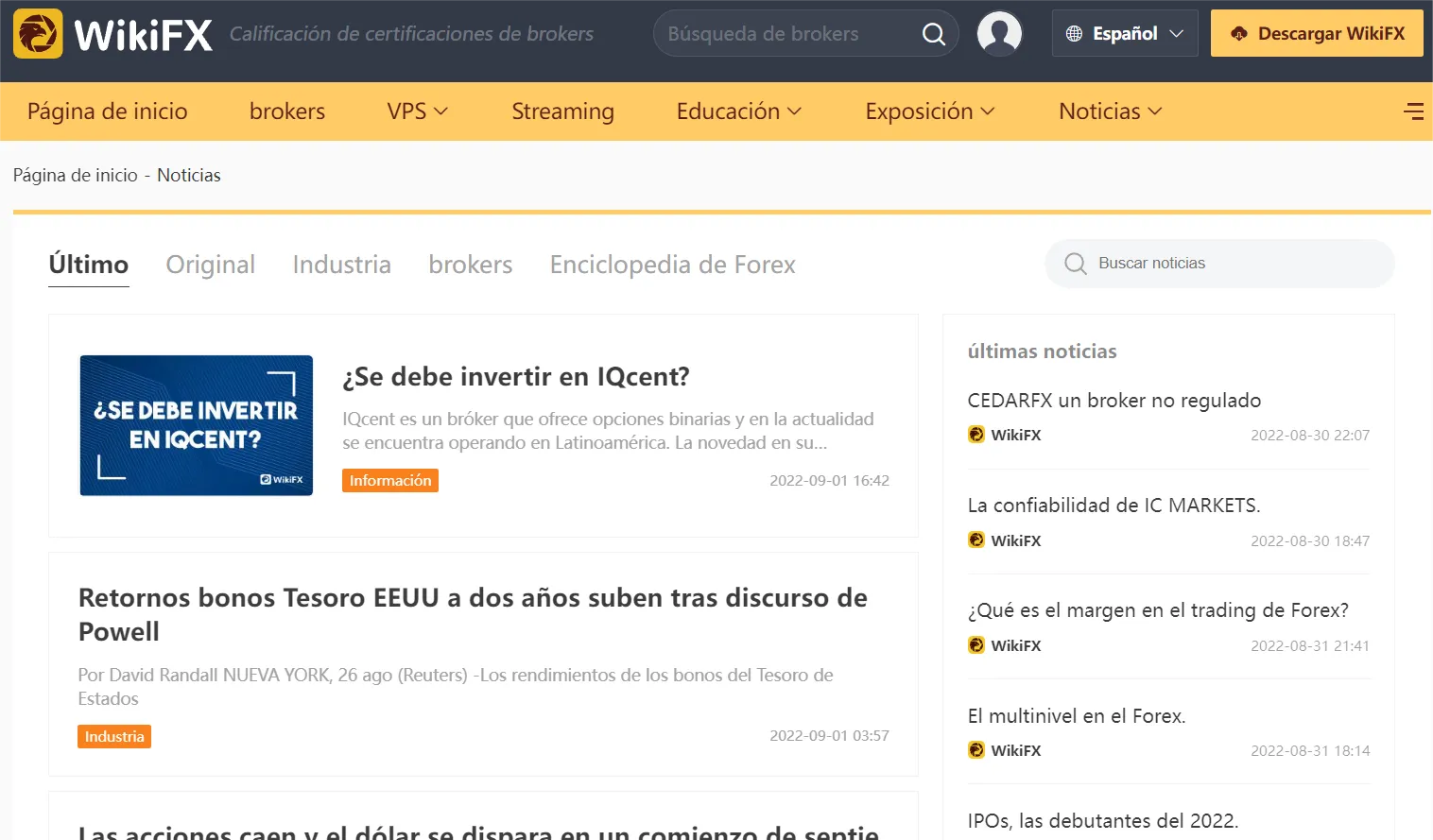
Task: Switch to the brokers news tab
Action: pyautogui.click(x=471, y=265)
